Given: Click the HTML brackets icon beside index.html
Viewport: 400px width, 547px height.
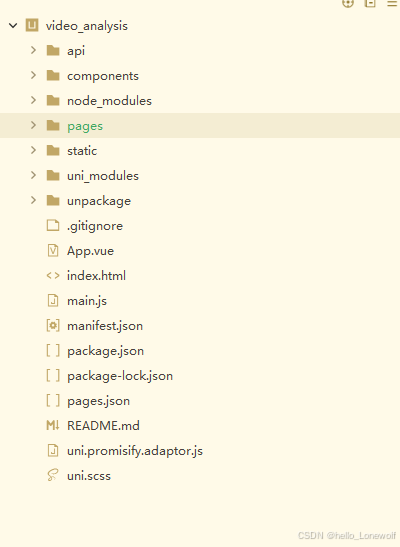Looking at the screenshot, I should pyautogui.click(x=53, y=276).
